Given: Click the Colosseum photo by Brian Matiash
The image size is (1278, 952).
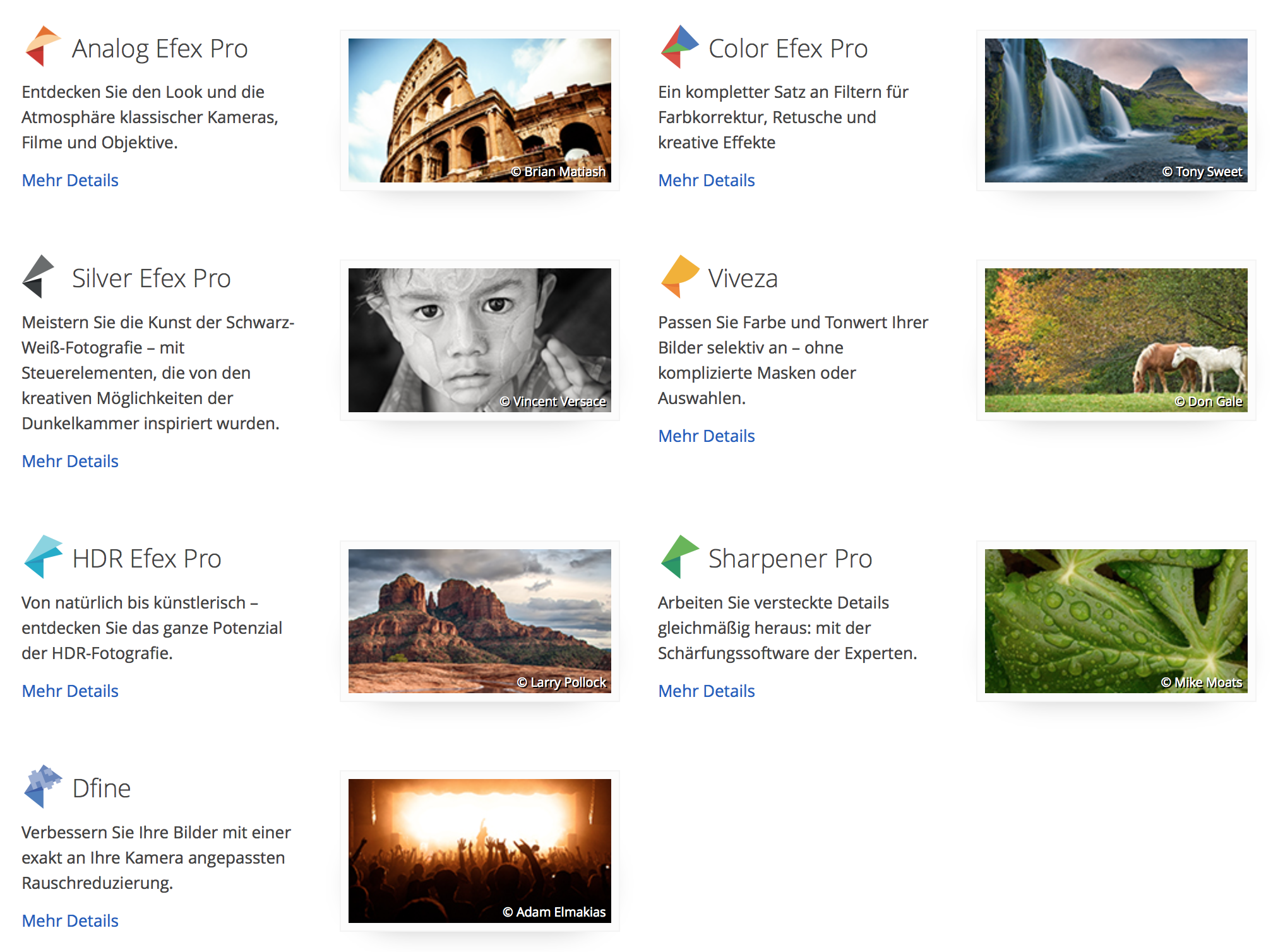Looking at the screenshot, I should point(479,110).
